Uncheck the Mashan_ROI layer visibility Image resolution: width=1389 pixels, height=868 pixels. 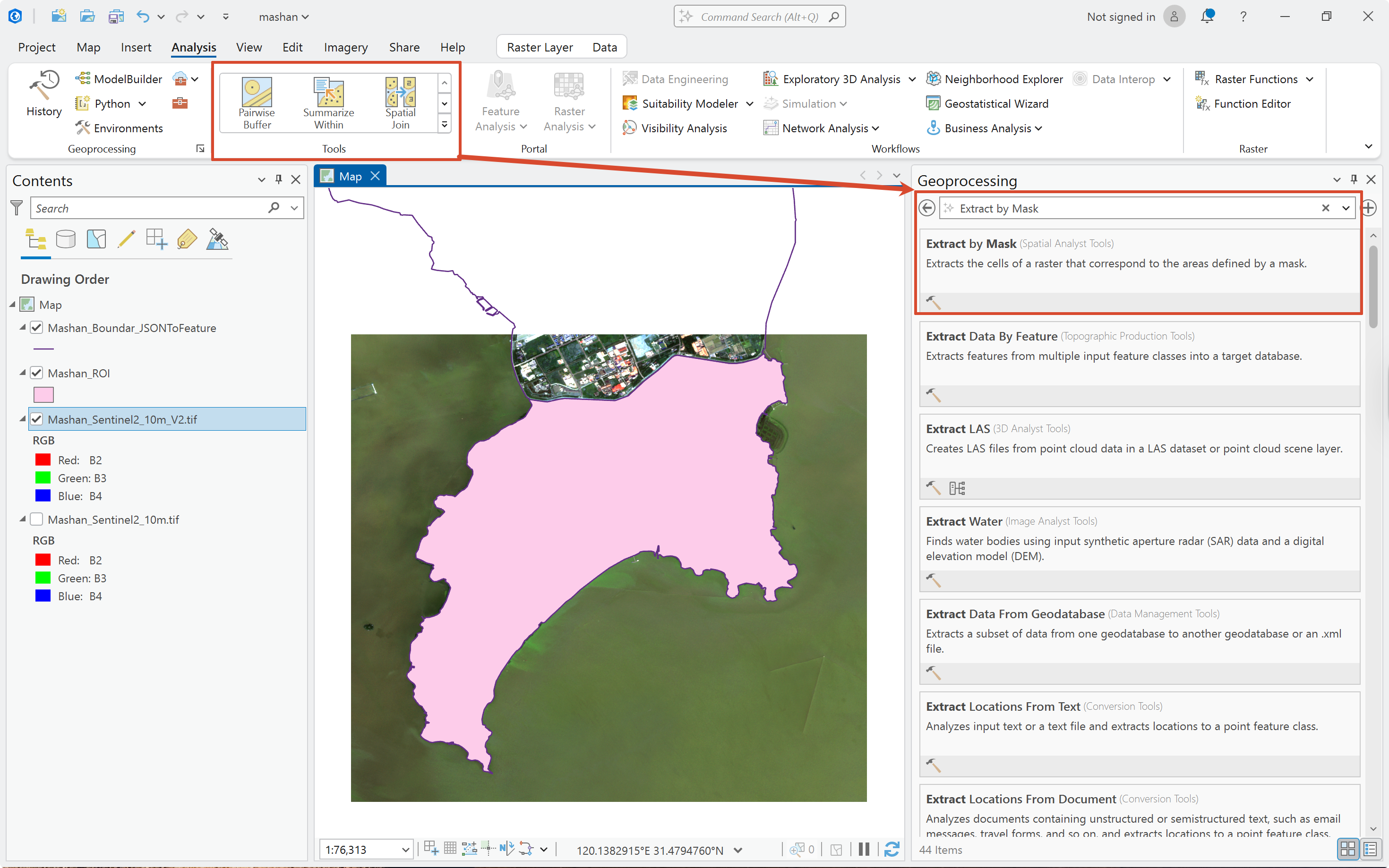pyautogui.click(x=37, y=373)
